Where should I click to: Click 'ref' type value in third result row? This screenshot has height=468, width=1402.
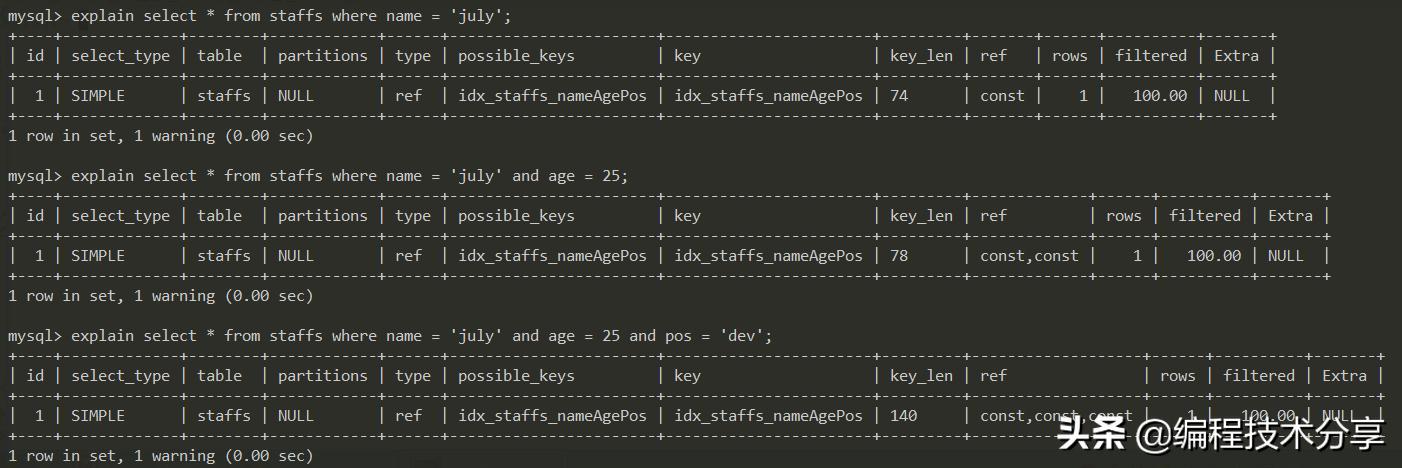click(408, 416)
